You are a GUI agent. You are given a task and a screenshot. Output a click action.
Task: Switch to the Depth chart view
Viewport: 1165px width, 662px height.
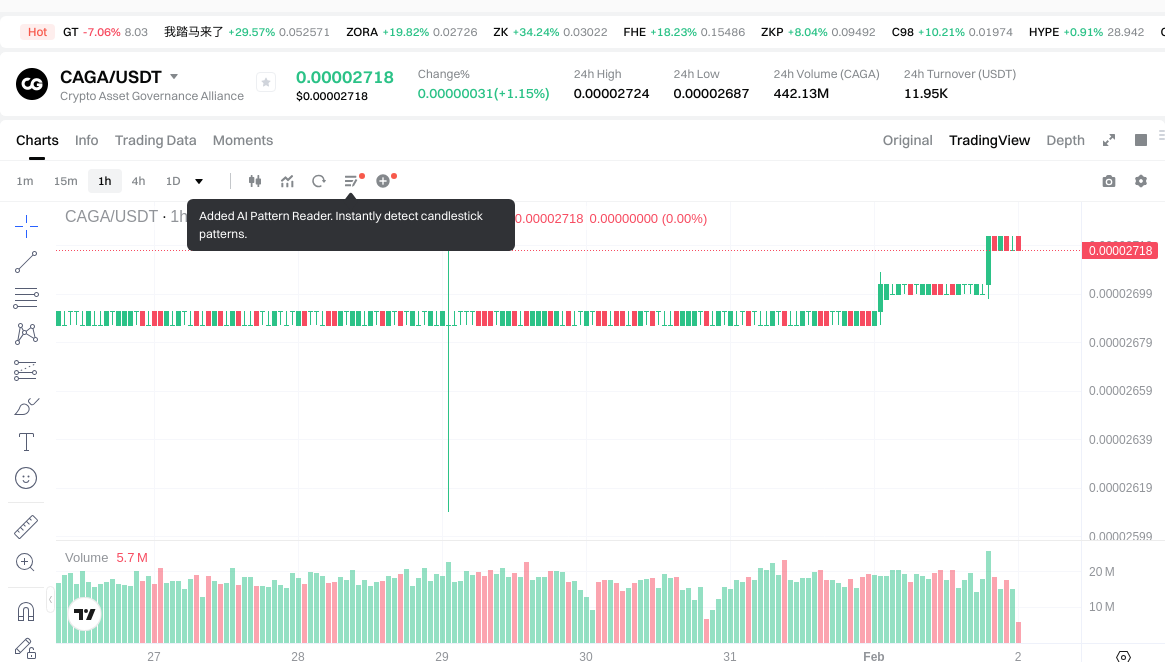pyautogui.click(x=1065, y=140)
